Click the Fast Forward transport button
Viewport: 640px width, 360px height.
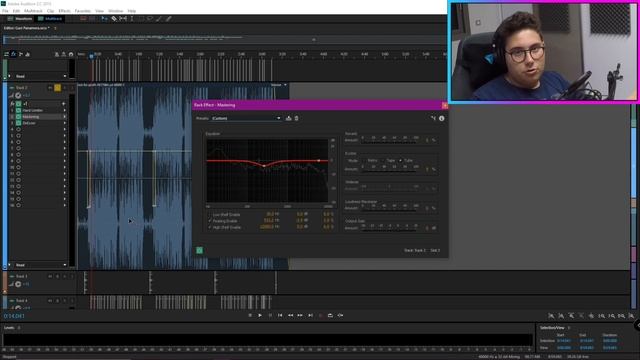tap(300, 316)
